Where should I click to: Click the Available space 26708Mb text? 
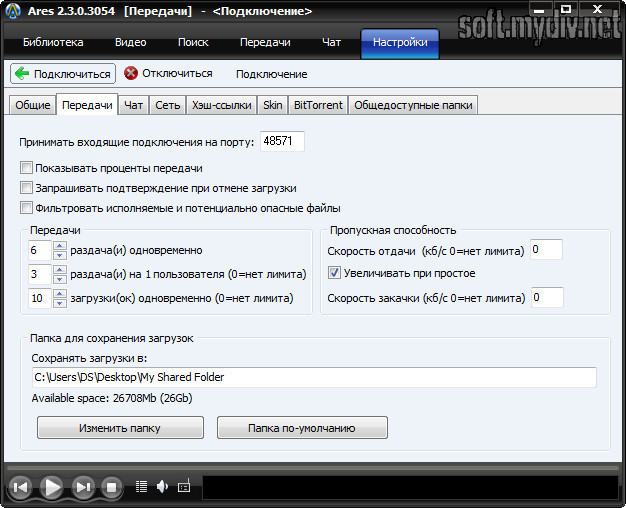click(112, 398)
